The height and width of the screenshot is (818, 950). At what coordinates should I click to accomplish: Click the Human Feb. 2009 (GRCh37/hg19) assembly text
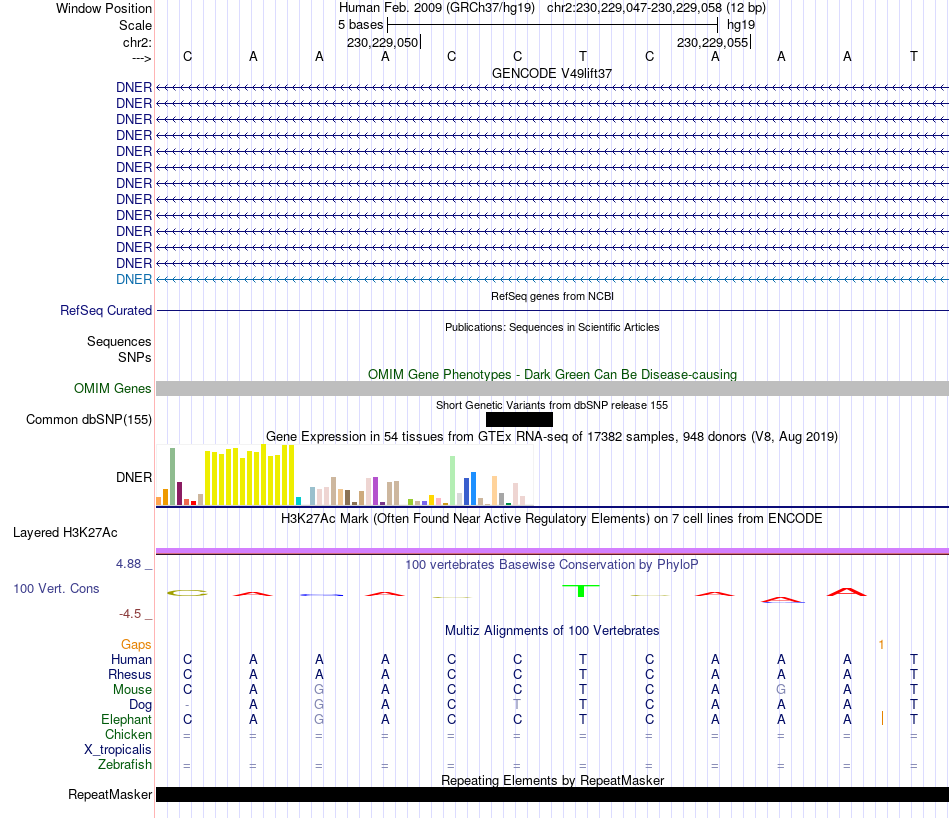437,8
